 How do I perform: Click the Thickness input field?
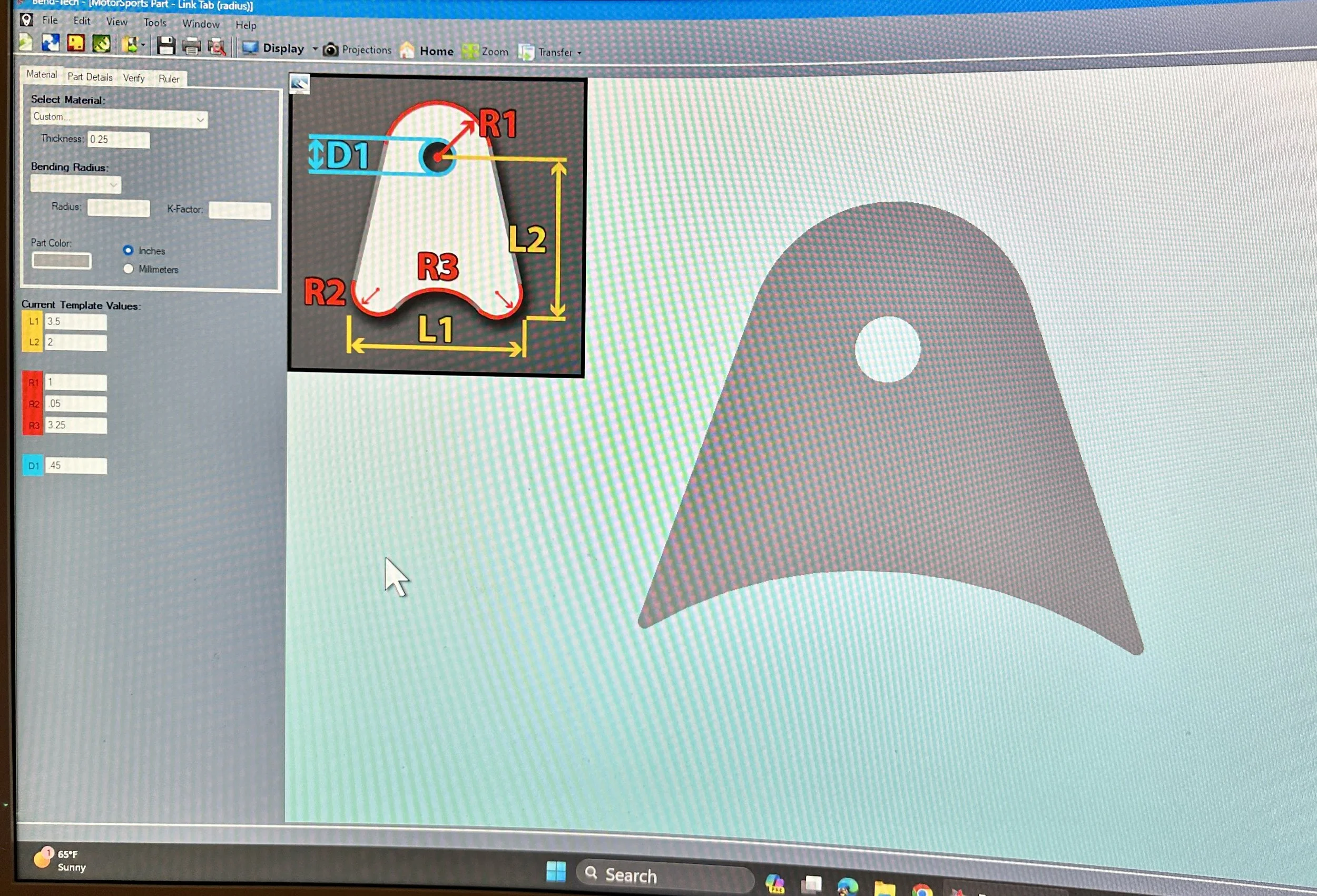[119, 140]
